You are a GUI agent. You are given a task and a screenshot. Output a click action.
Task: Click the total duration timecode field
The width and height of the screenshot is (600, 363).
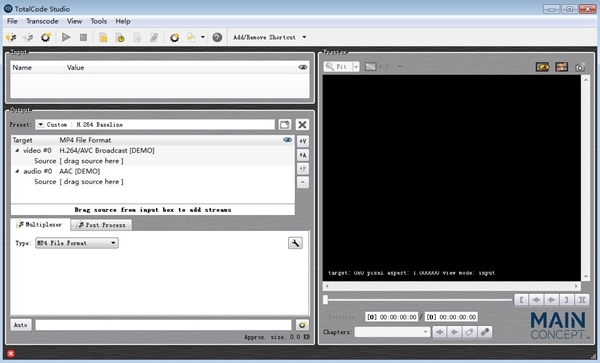tap(451, 317)
